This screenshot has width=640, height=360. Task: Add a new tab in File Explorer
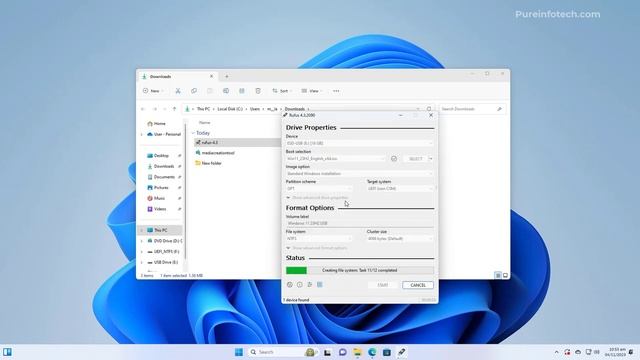point(227,76)
